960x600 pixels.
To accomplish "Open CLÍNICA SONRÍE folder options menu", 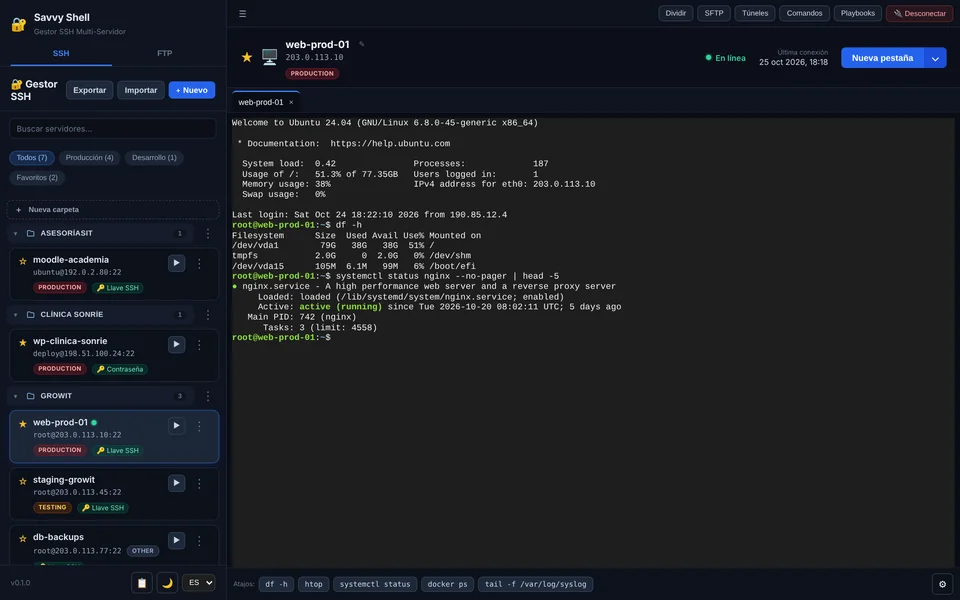I will tap(208, 315).
